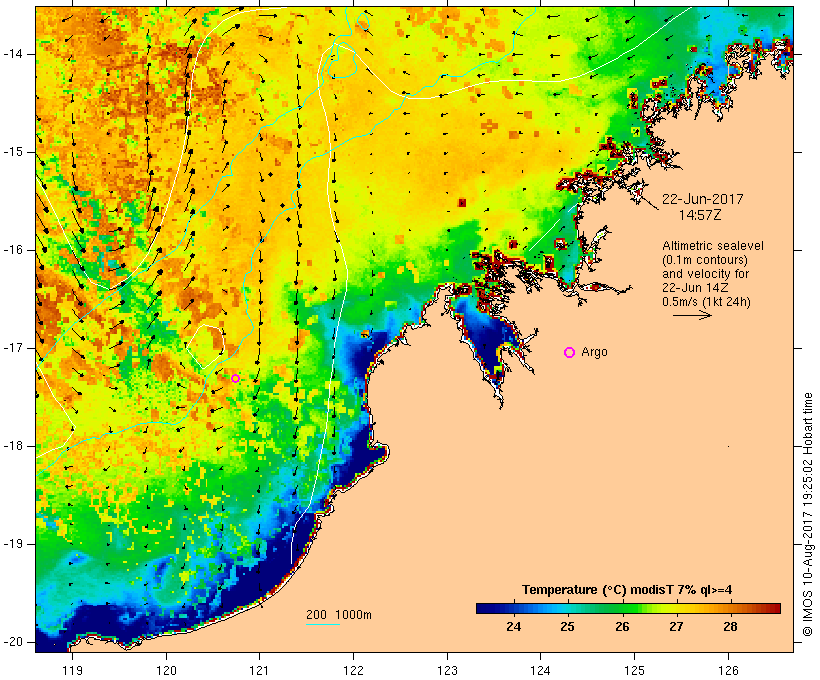820x680 pixels.
Task: Click the IMOS copyright timestamp text
Action: tap(808, 515)
